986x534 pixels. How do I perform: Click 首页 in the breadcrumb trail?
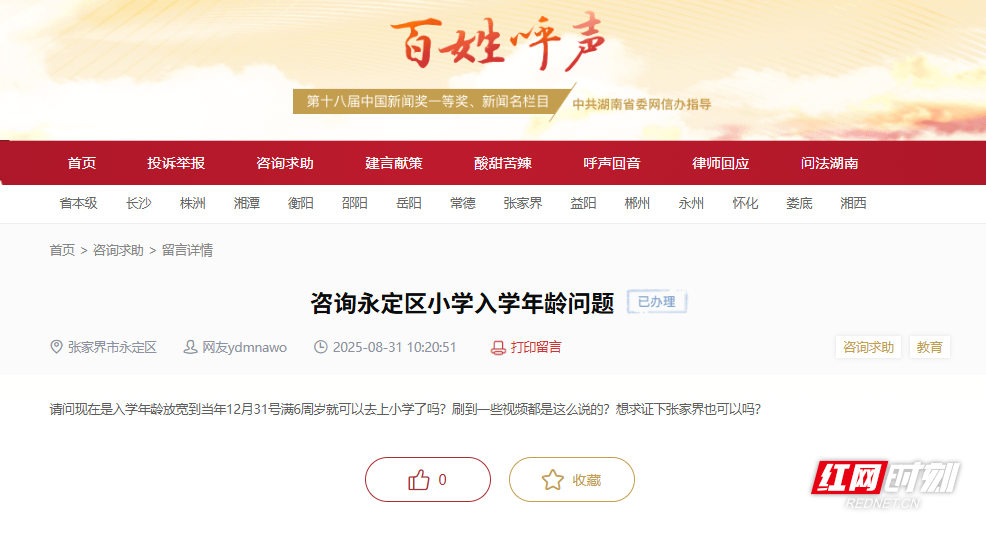[x=62, y=250]
